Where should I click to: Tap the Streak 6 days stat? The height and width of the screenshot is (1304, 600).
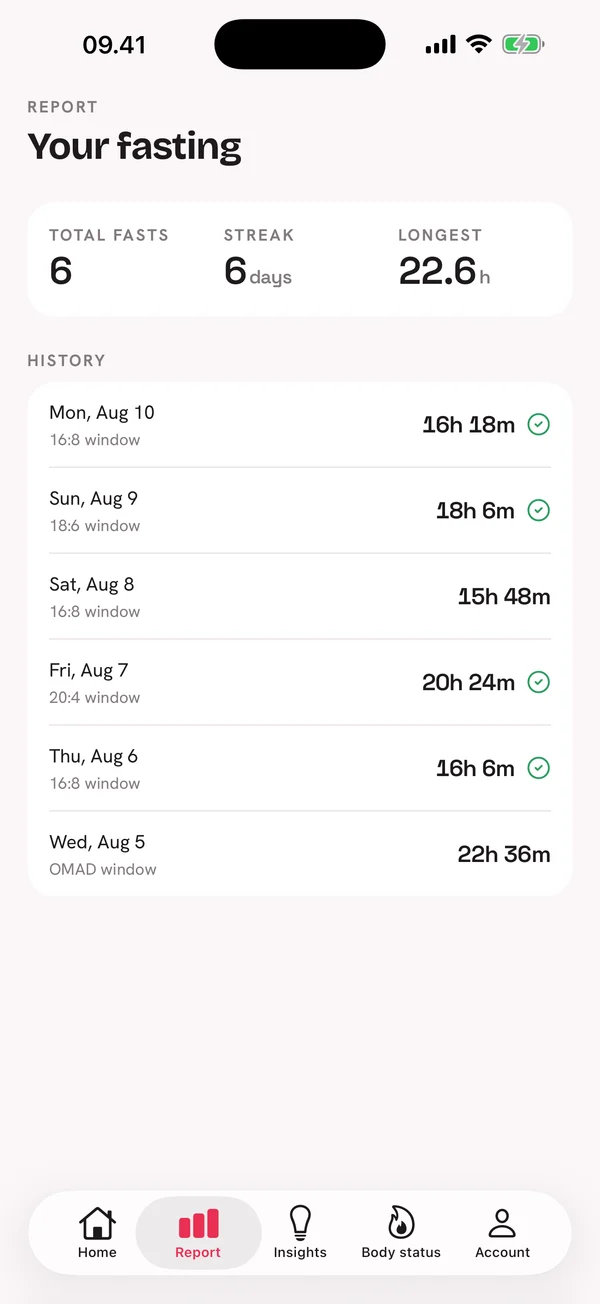[x=259, y=257]
